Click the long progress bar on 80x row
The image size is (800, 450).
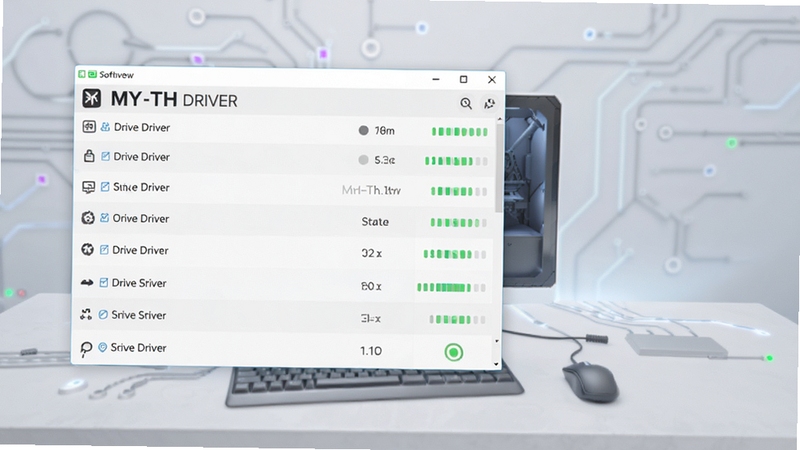pos(451,287)
